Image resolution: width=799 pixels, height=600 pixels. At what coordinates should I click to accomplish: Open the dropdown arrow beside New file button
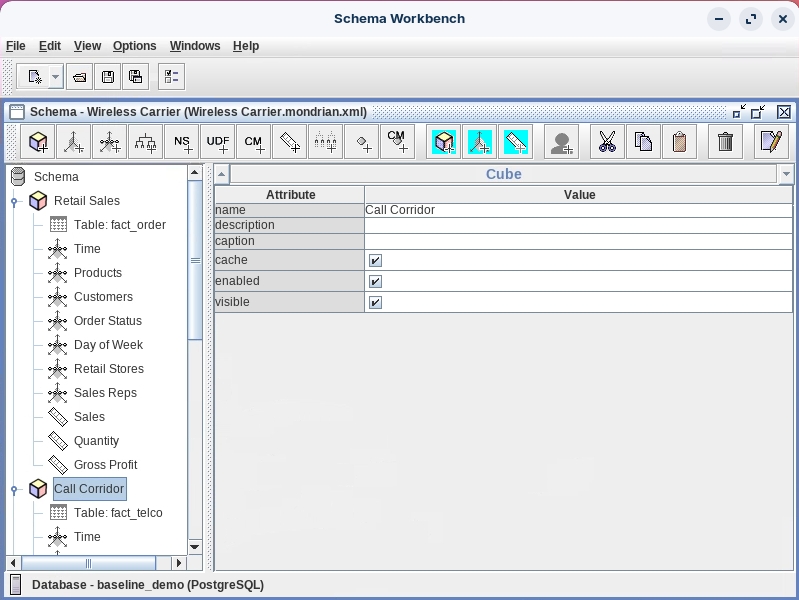[x=55, y=77]
